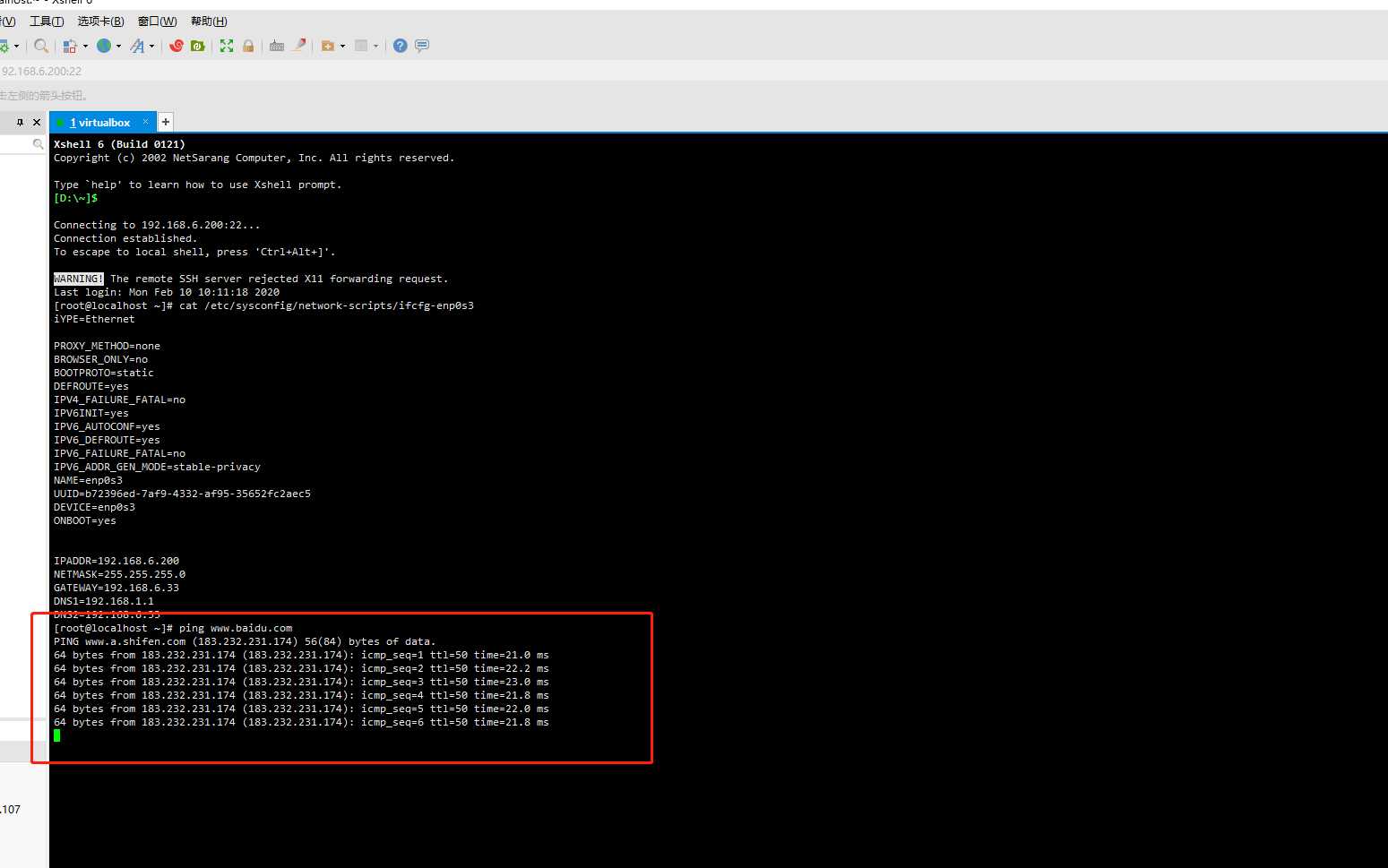The width and height of the screenshot is (1388, 868).
Task: Expand the layout arrange dropdown arrow
Action: (x=85, y=46)
